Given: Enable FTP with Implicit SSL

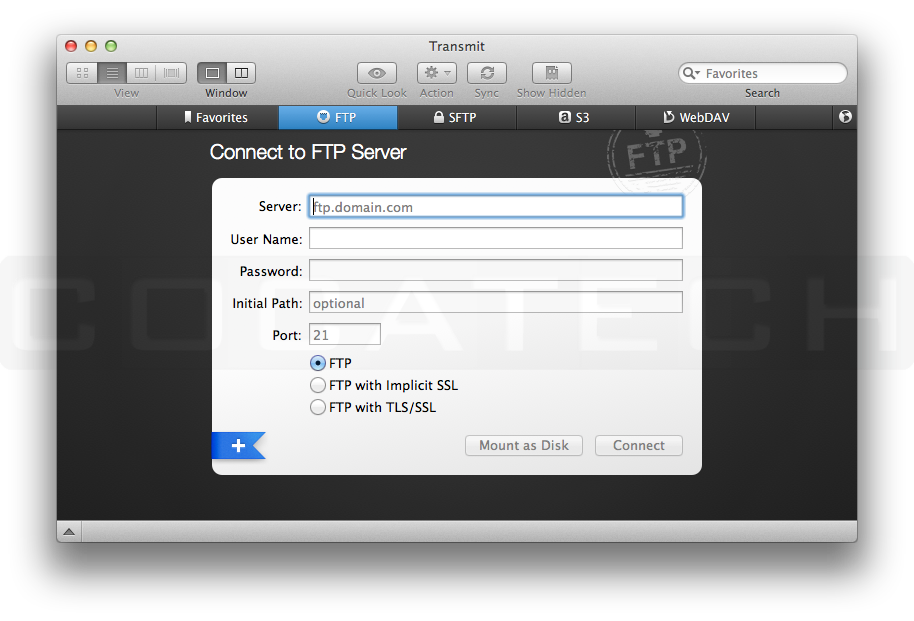Looking at the screenshot, I should (x=318, y=385).
